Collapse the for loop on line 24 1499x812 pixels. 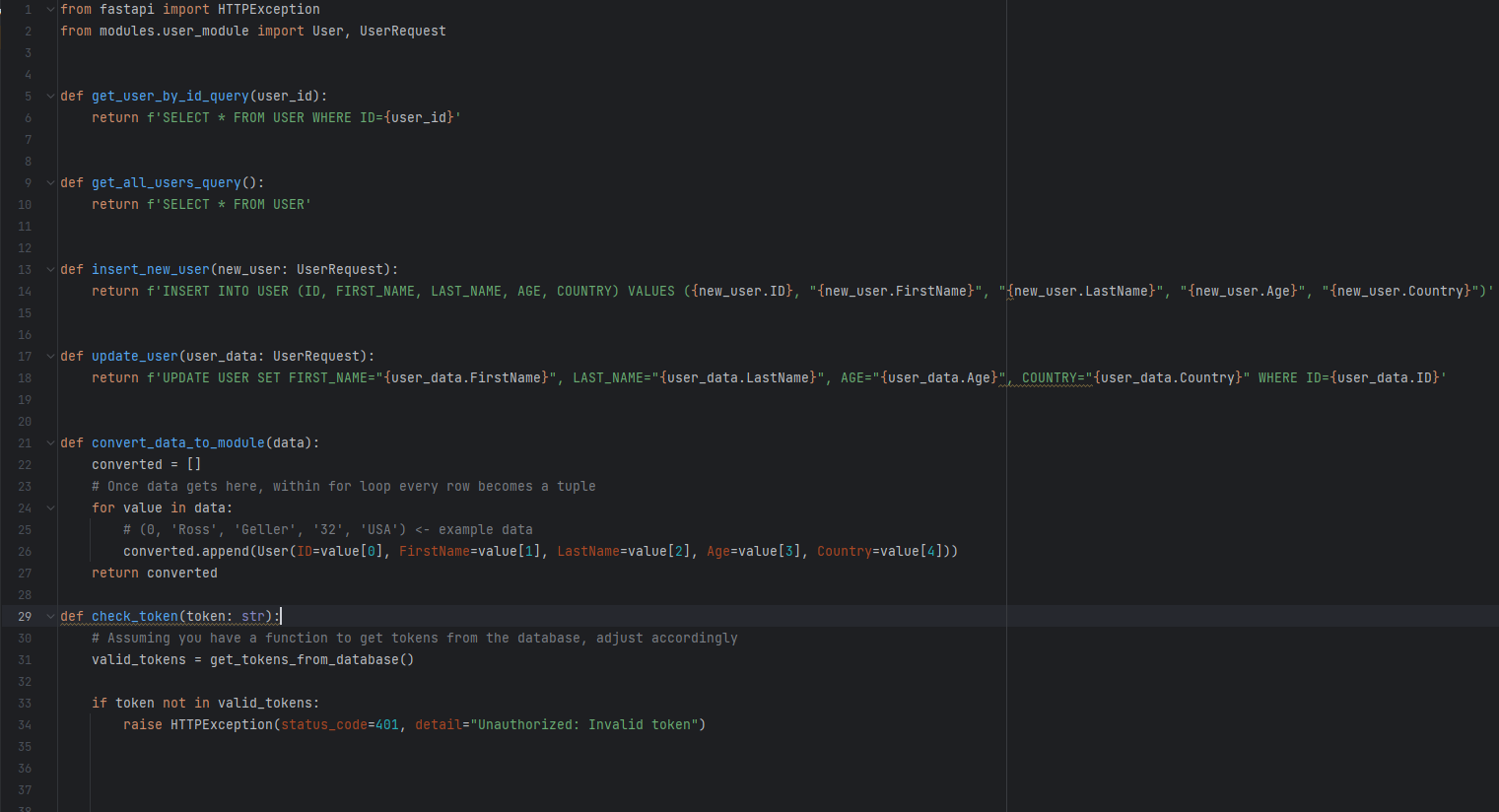coord(50,507)
